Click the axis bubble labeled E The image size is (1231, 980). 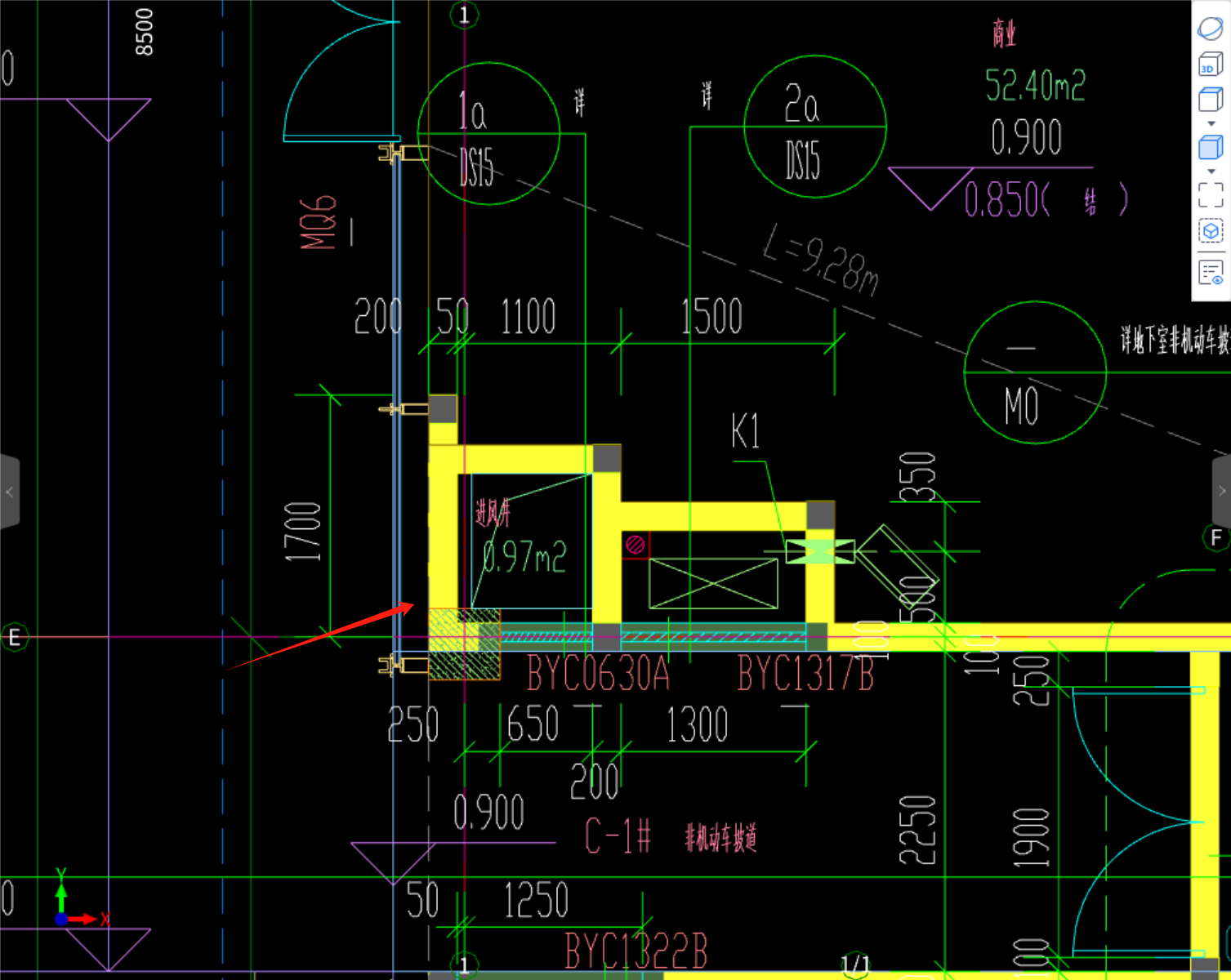(x=14, y=637)
